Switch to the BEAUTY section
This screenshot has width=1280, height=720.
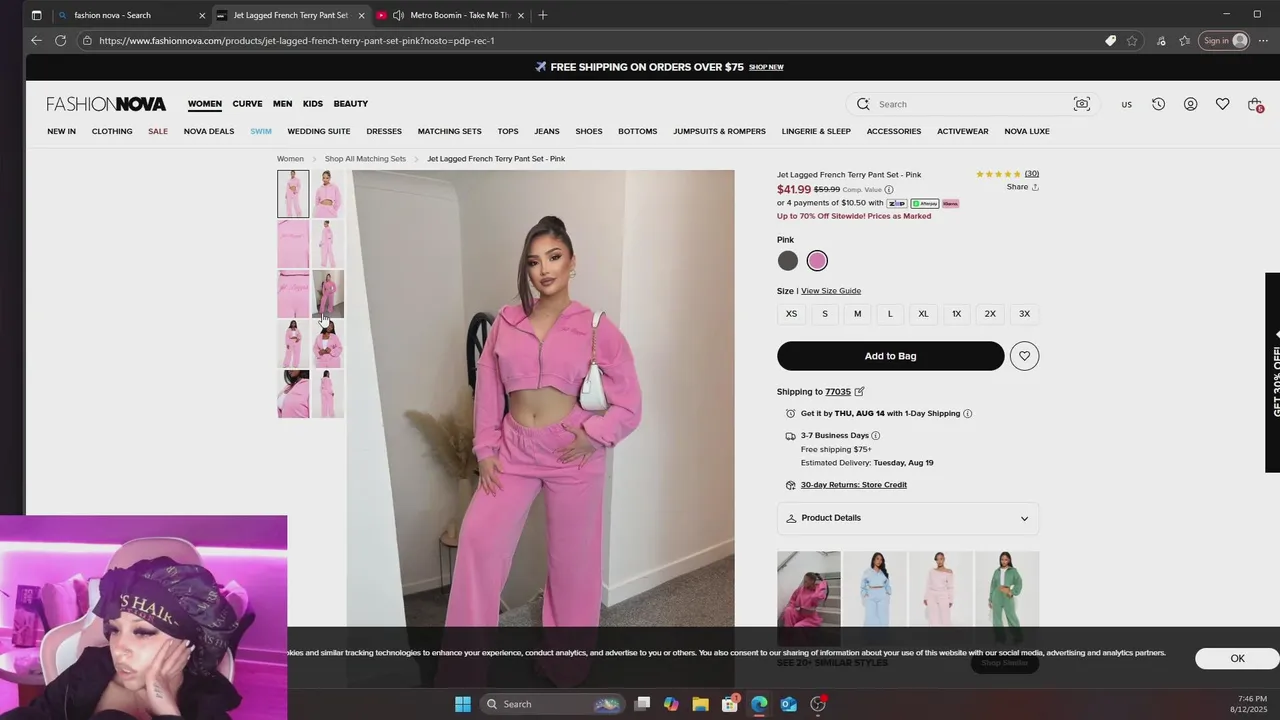coord(351,104)
